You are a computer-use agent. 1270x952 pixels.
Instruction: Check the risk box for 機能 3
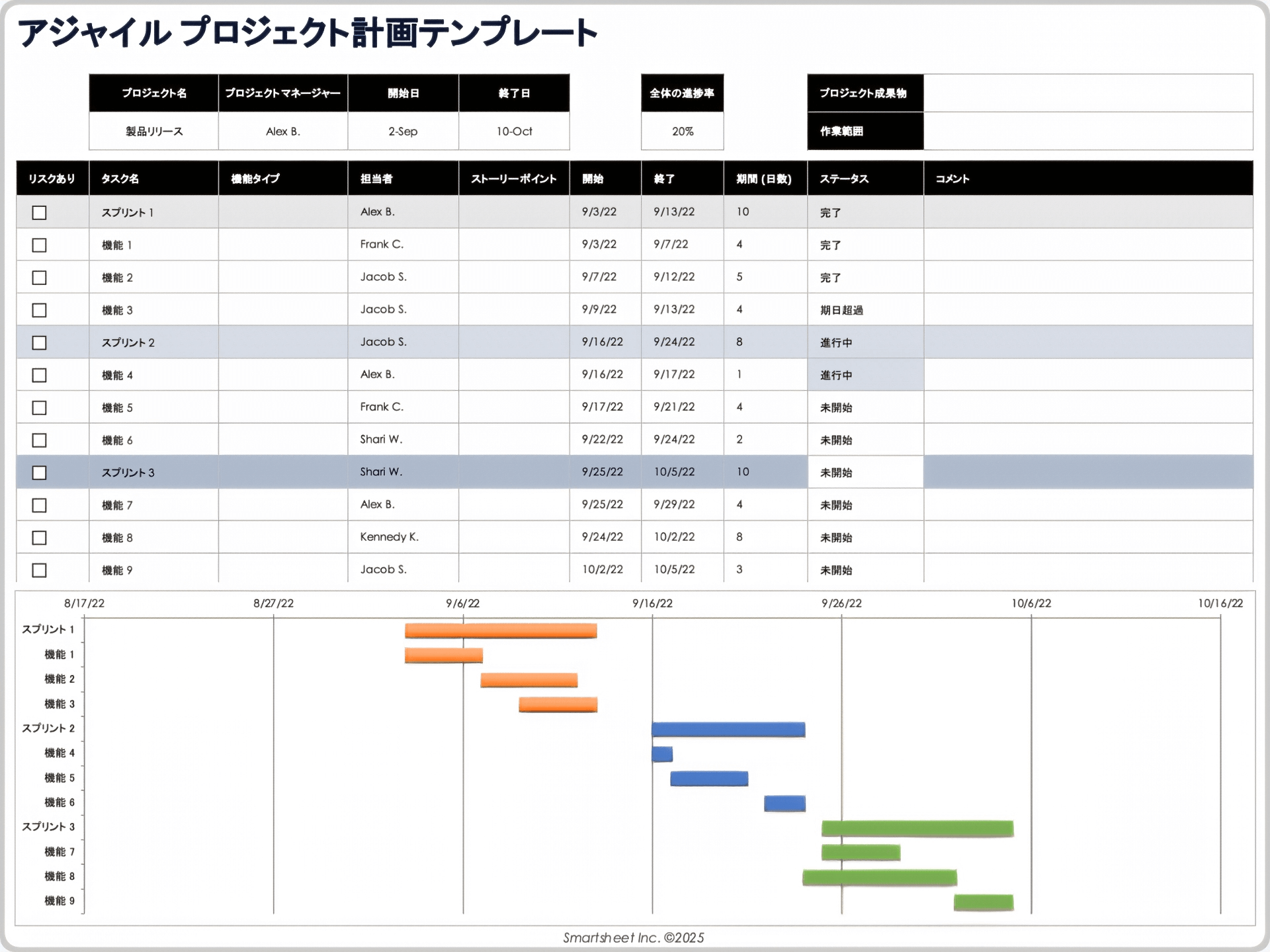pos(40,309)
